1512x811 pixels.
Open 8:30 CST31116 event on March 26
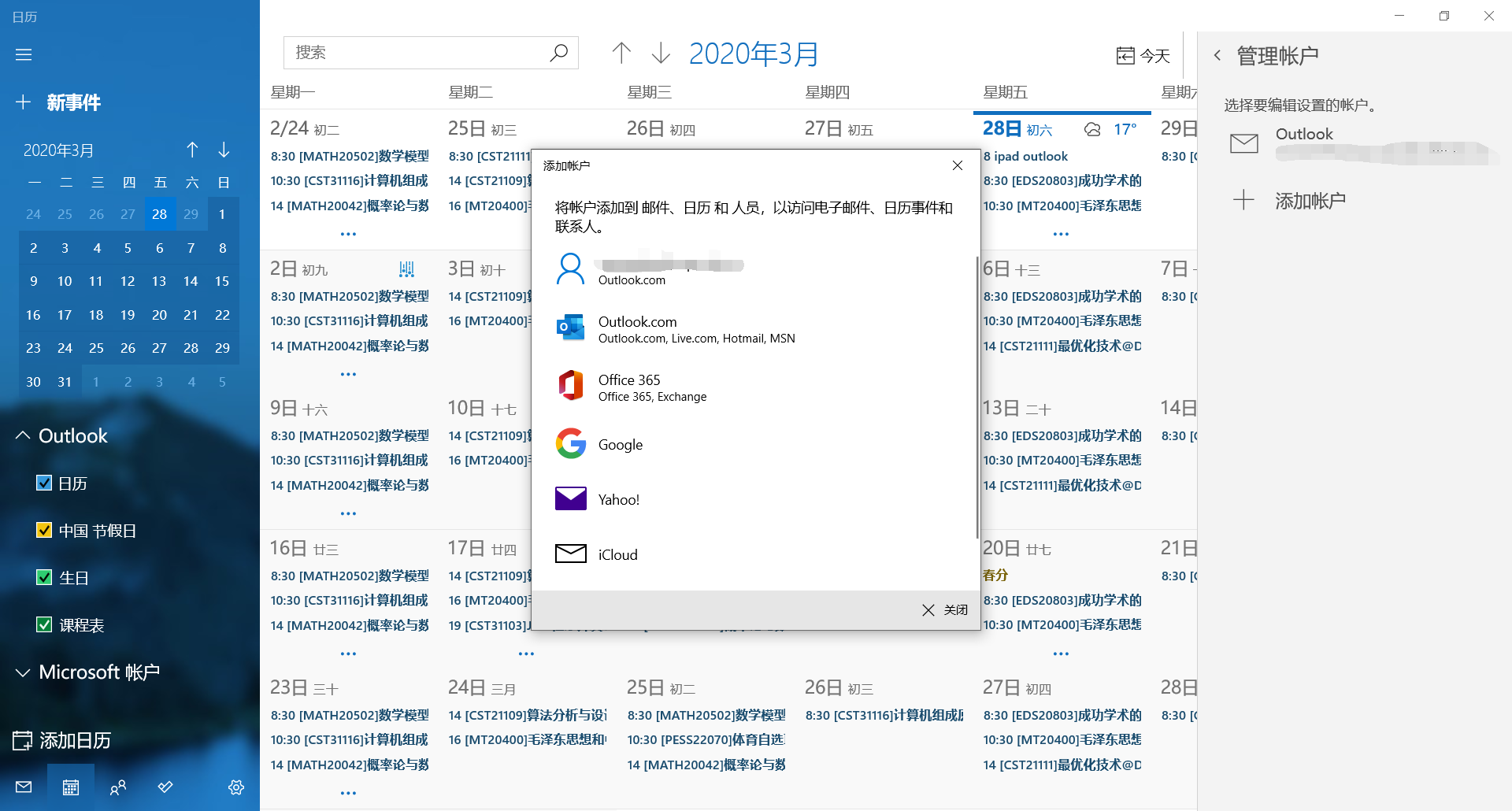pos(884,715)
